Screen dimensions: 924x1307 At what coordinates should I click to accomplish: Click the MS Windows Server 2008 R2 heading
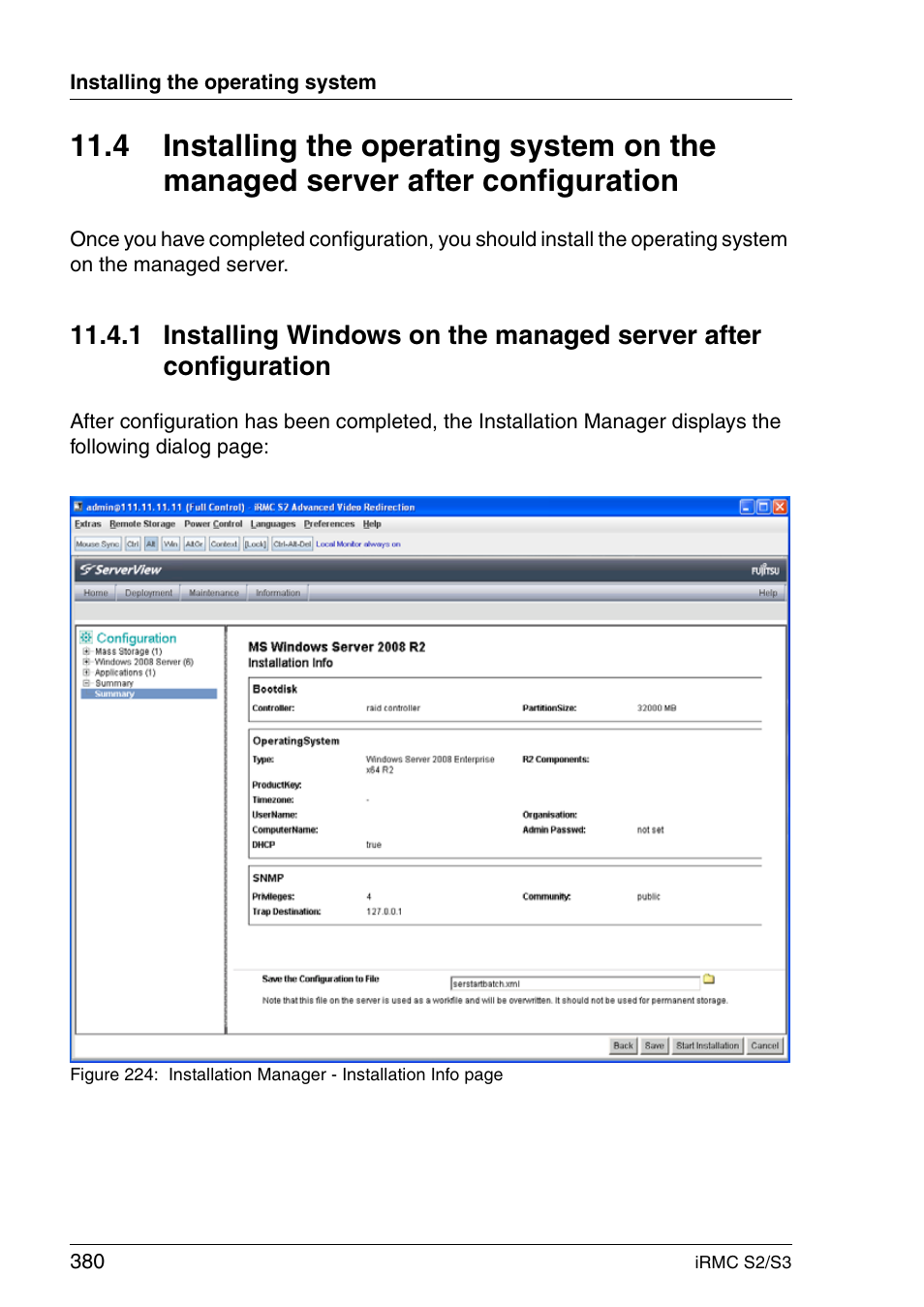pyautogui.click(x=337, y=647)
